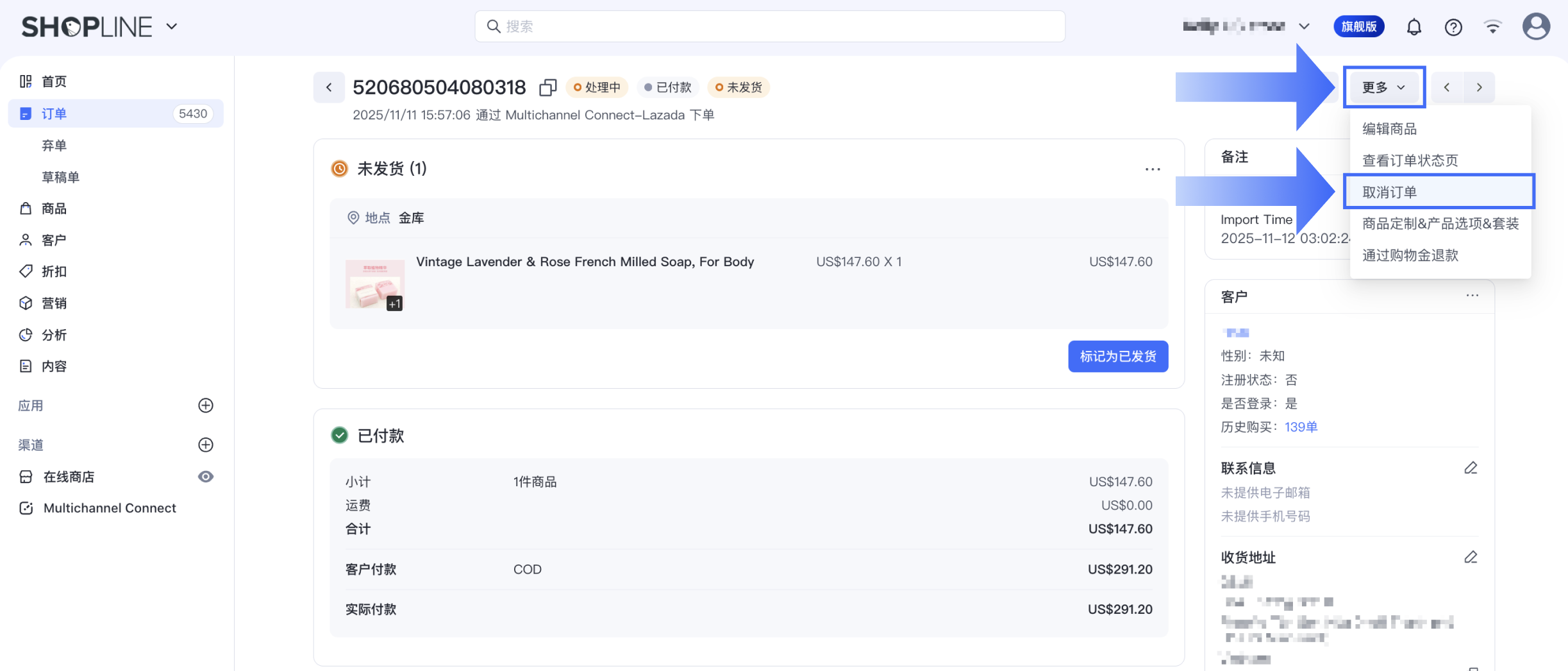1568x671 pixels.
Task: Open the notifications bell
Action: pos(1414,27)
